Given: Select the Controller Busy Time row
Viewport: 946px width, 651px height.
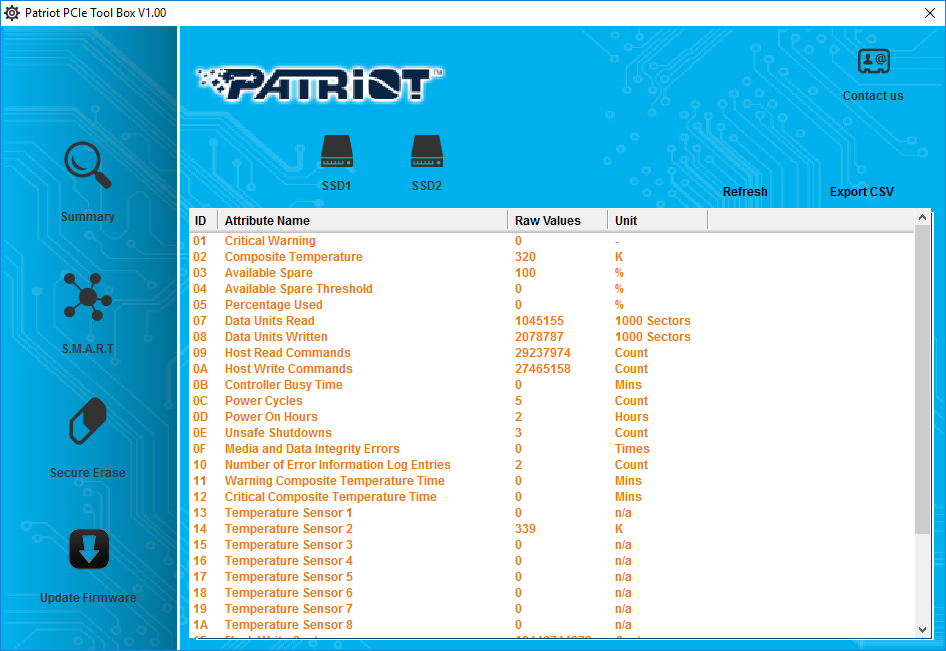Looking at the screenshot, I should point(551,385).
